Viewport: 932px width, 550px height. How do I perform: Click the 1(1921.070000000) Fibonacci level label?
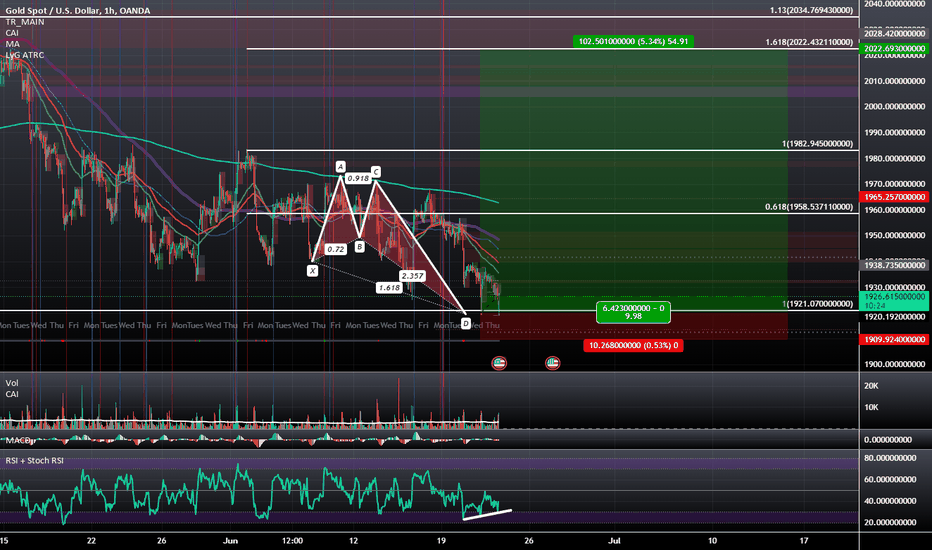[817, 304]
